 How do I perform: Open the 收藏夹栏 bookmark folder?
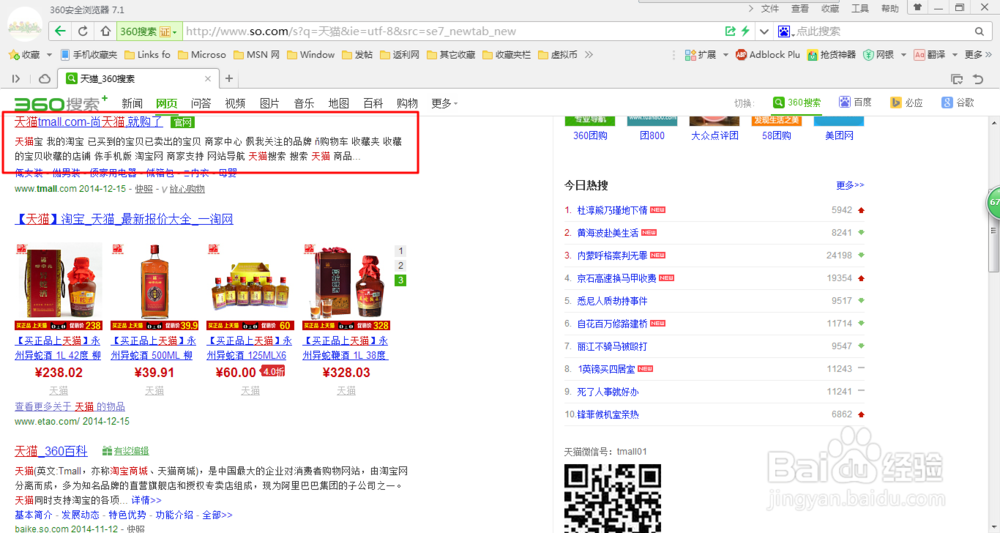click(506, 55)
